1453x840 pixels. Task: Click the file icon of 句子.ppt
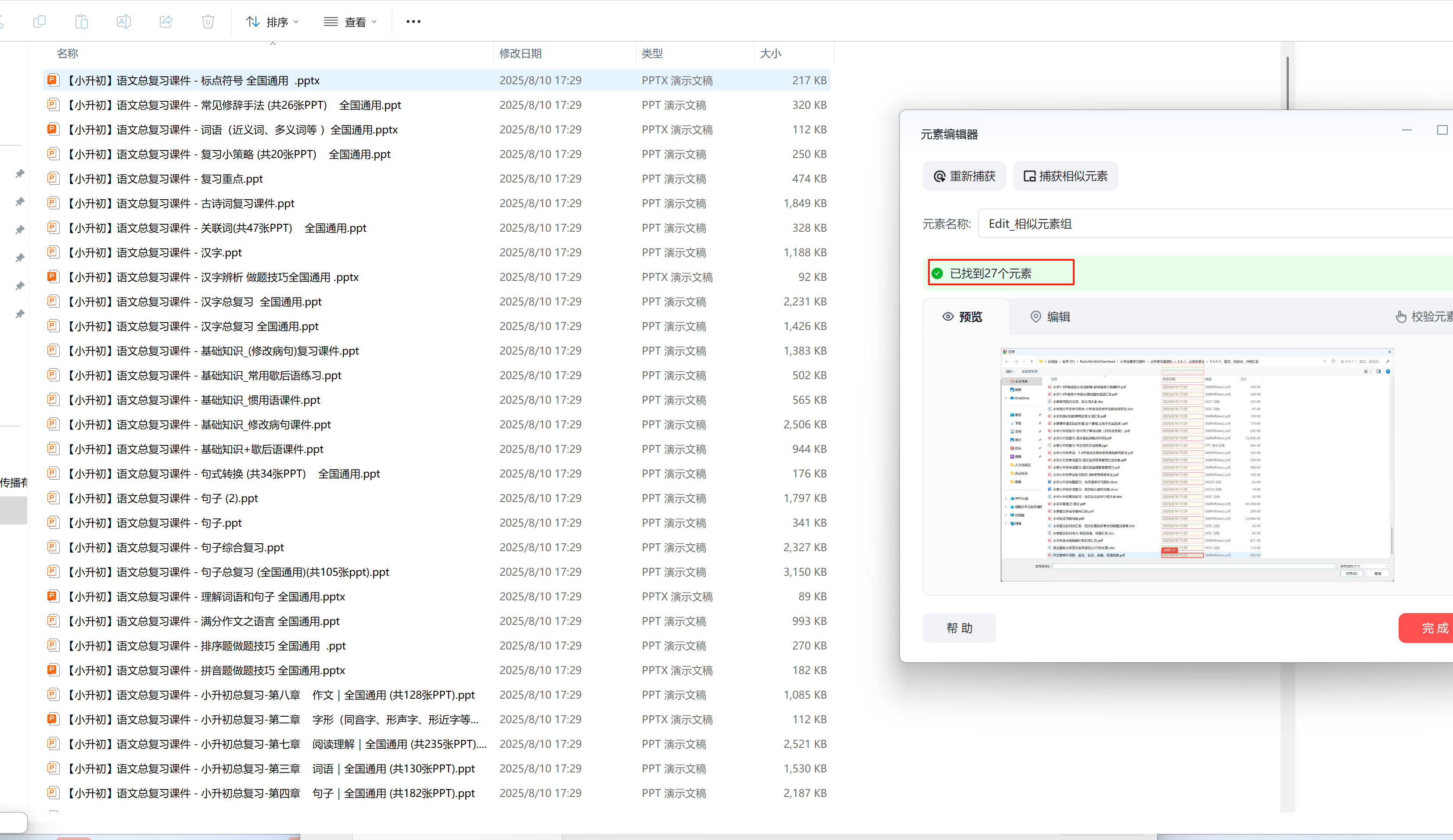point(53,522)
